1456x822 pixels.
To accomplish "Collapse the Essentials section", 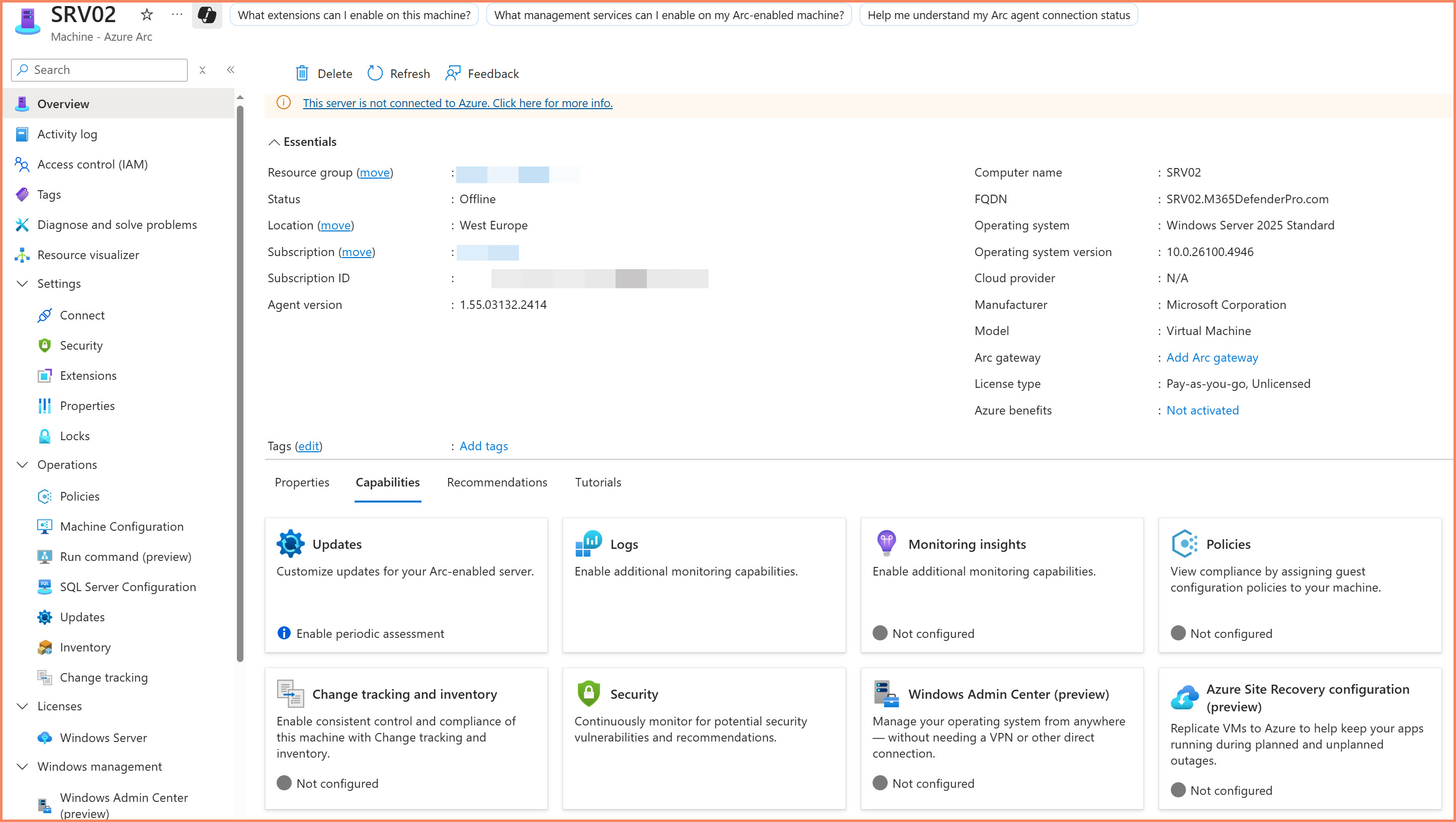I will 274,142.
